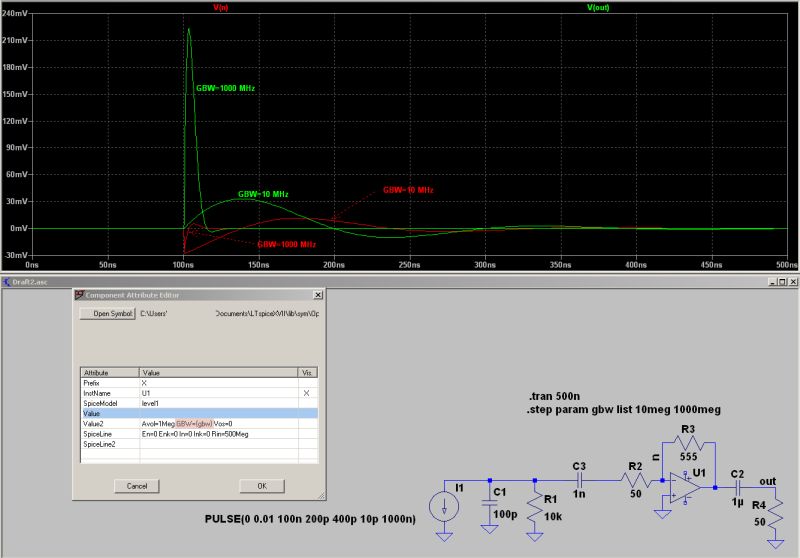
Task: Click the .tran 500n directive
Action: tap(554, 396)
